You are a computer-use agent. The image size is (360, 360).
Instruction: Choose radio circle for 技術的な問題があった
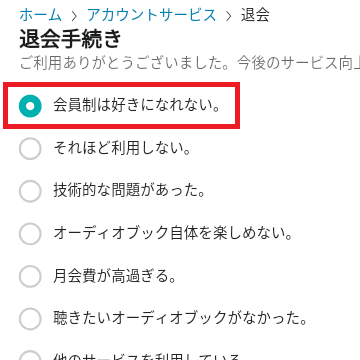tap(30, 191)
